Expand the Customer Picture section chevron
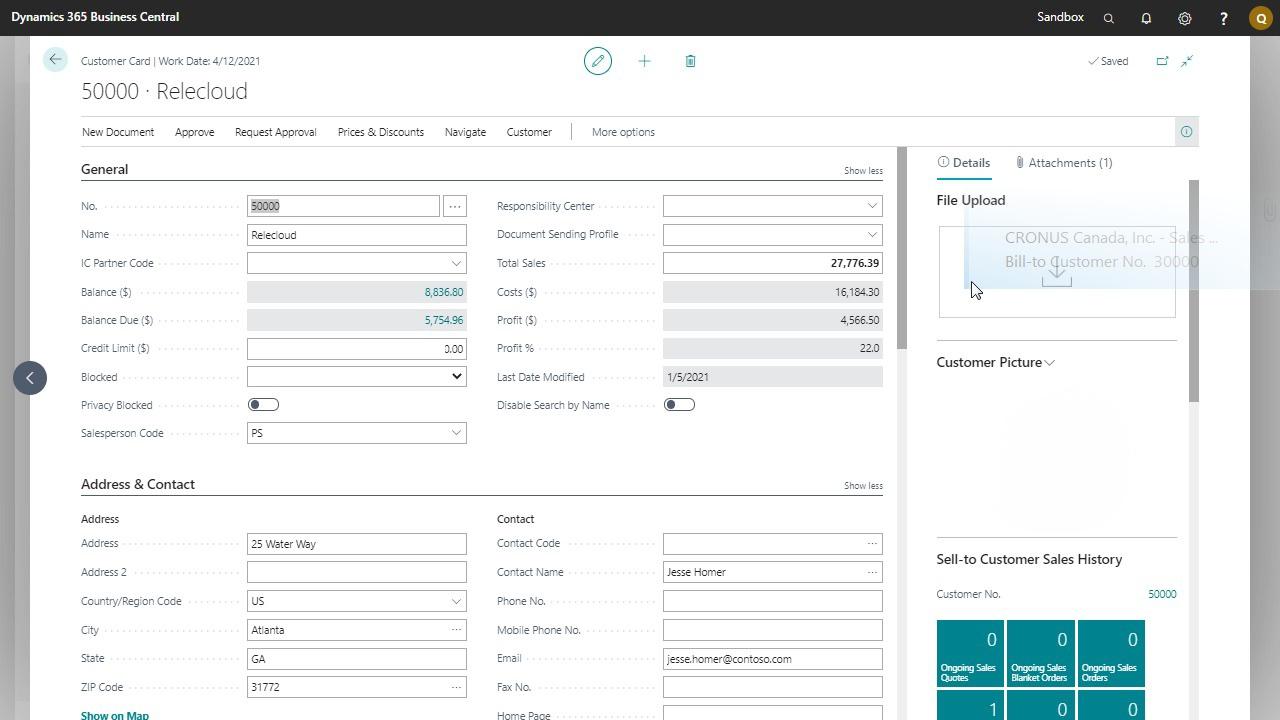1280x720 pixels. point(1049,363)
